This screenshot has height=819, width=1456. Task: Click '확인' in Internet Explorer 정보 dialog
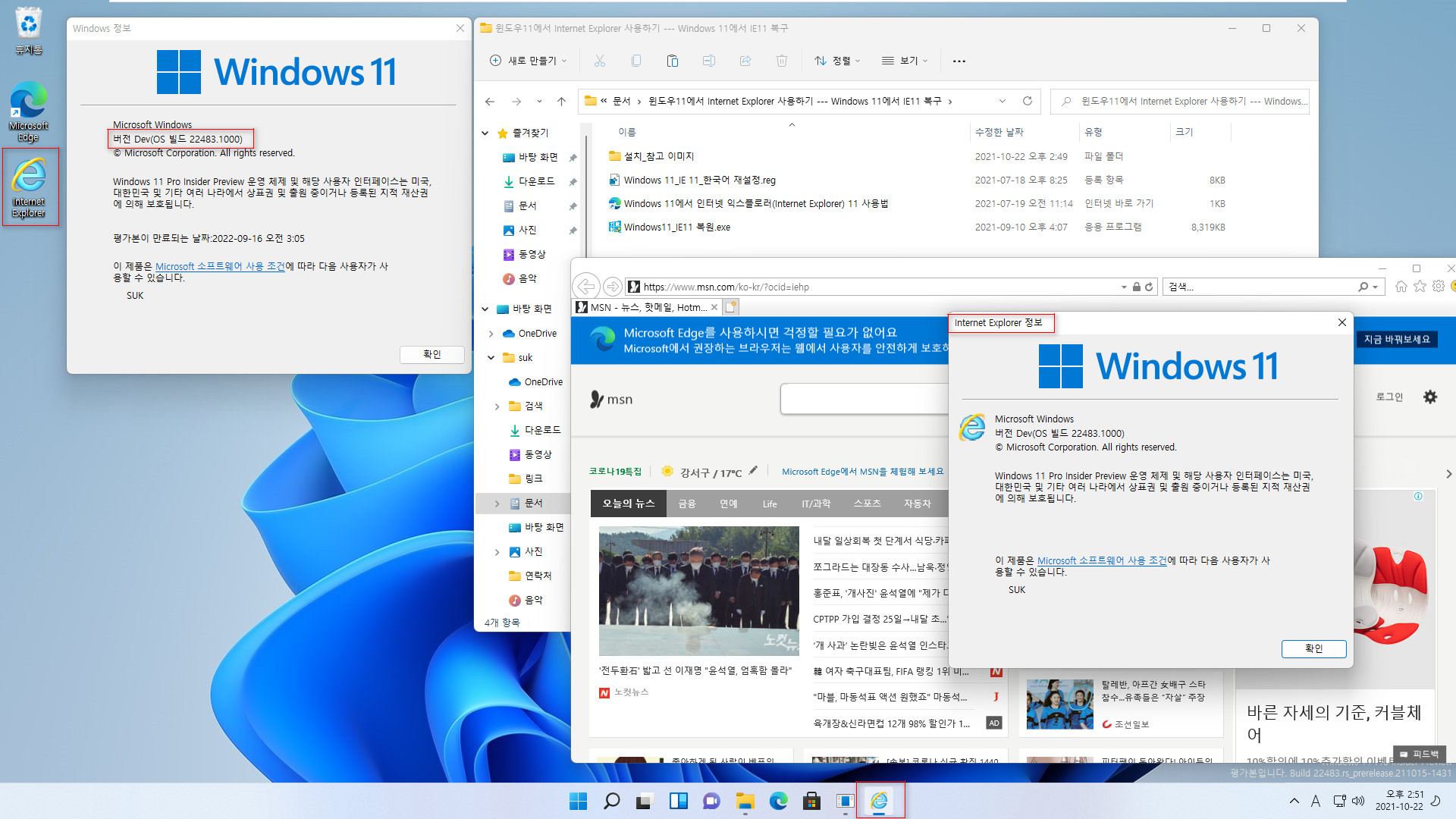tap(1314, 648)
